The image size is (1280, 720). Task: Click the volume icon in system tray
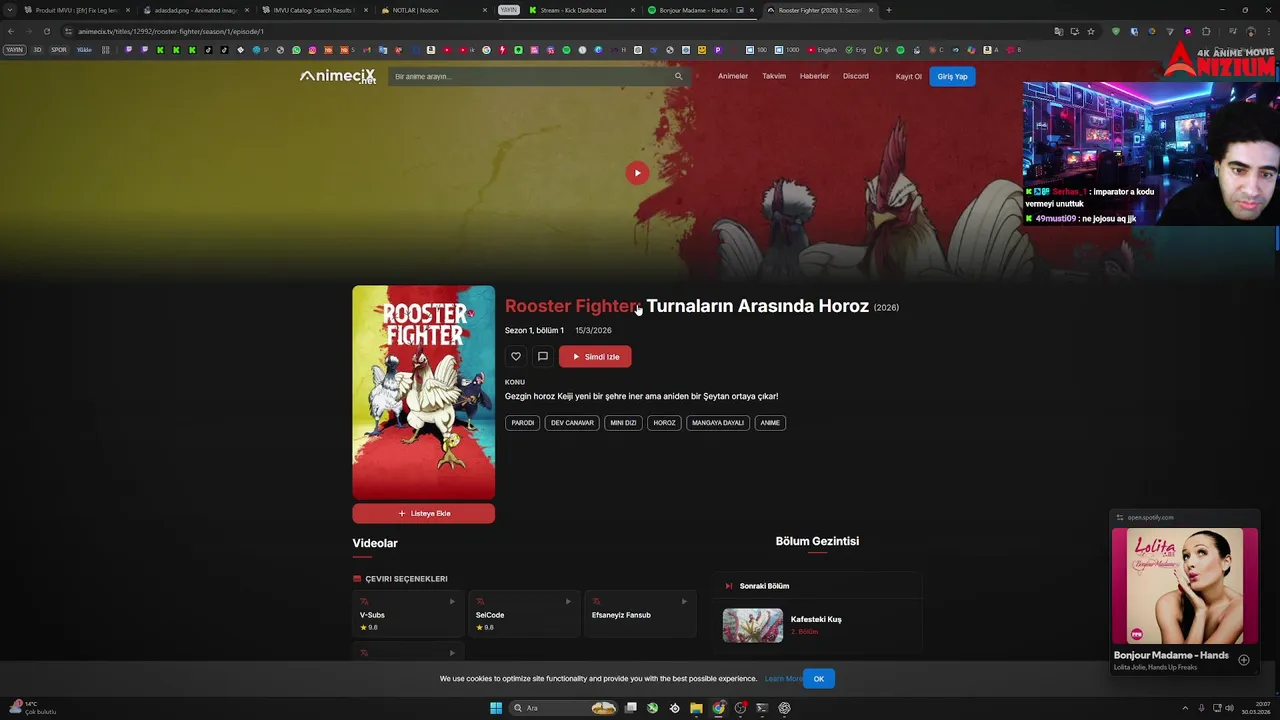point(1229,708)
